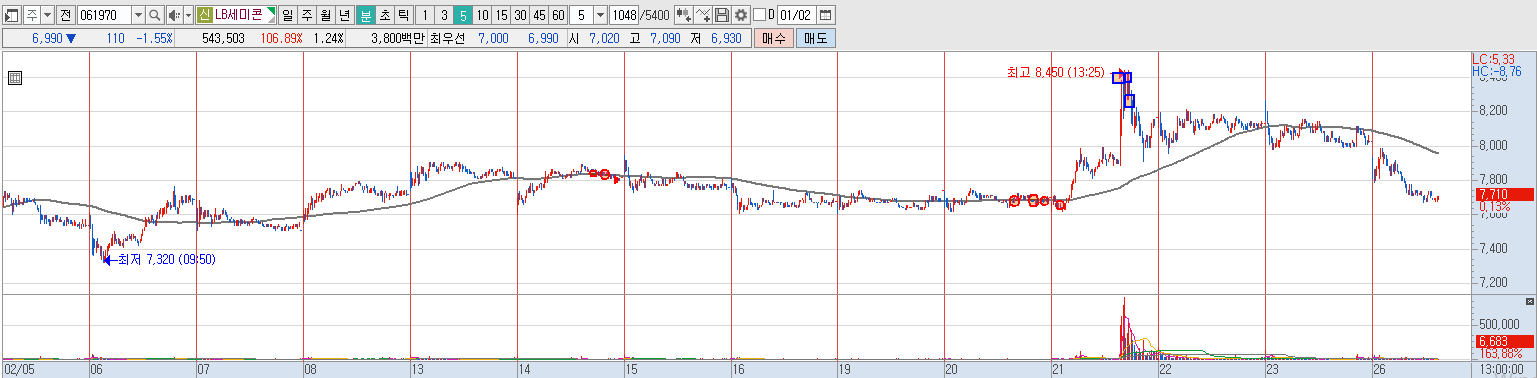Click the candle add chart icon
The width and height of the screenshot is (1537, 378).
pyautogui.click(x=684, y=15)
